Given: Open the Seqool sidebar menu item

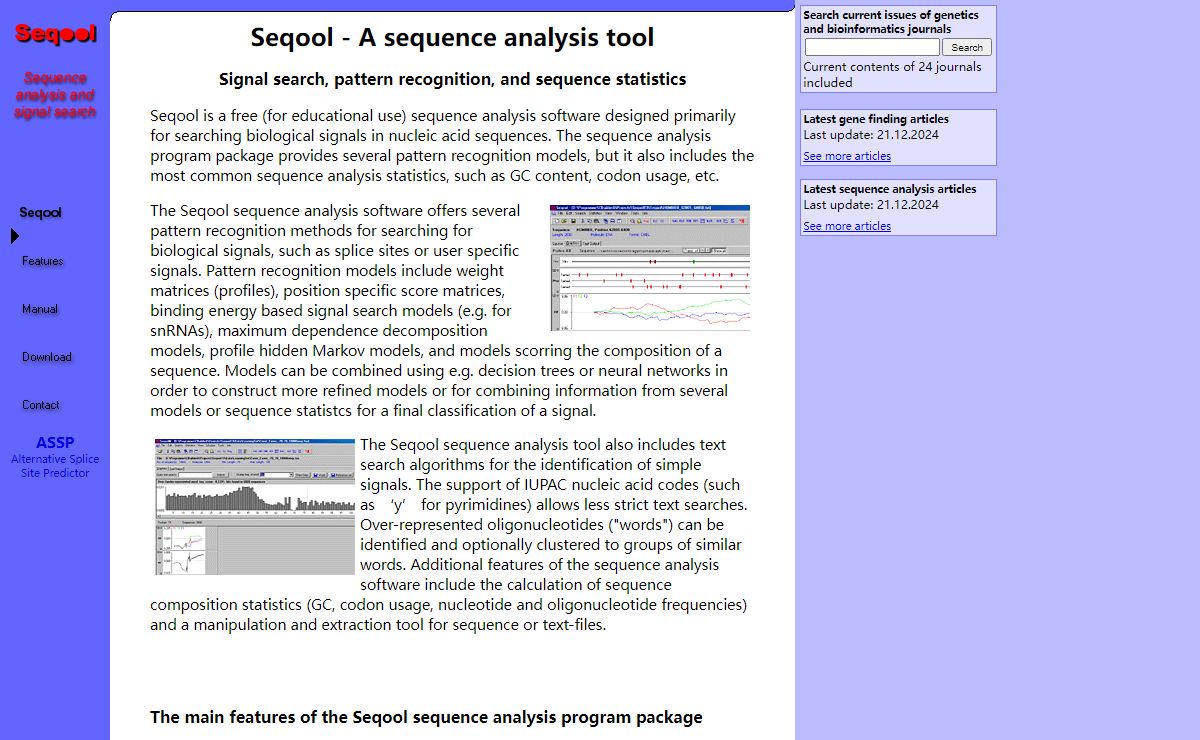Looking at the screenshot, I should click(41, 213).
